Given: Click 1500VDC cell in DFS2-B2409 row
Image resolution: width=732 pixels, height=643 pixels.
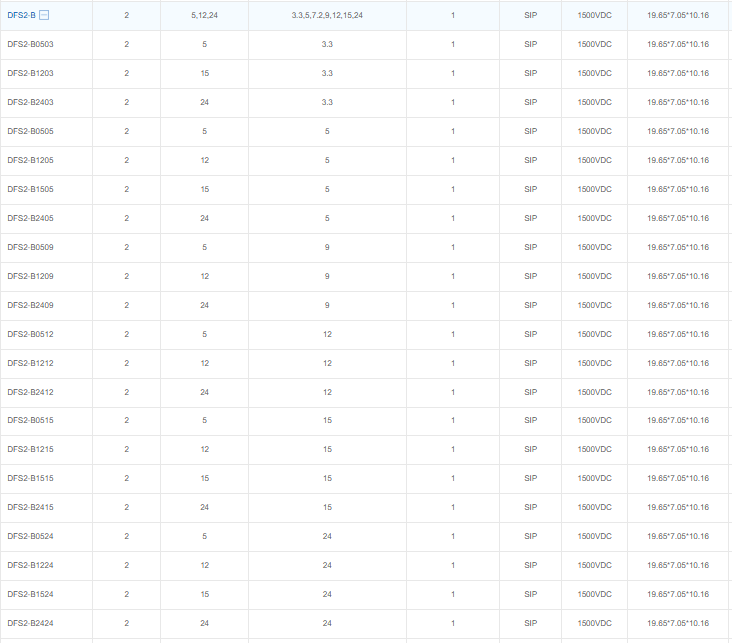Looking at the screenshot, I should [x=594, y=305].
